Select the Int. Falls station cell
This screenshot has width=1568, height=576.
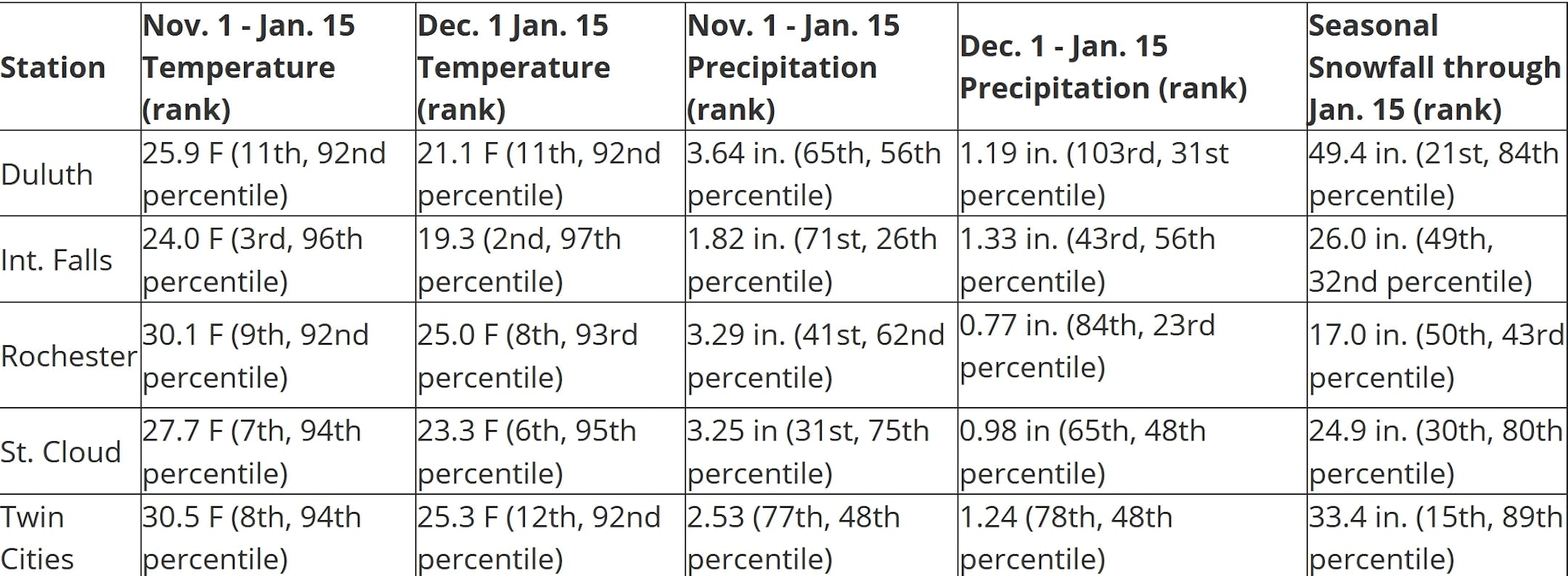point(57,260)
